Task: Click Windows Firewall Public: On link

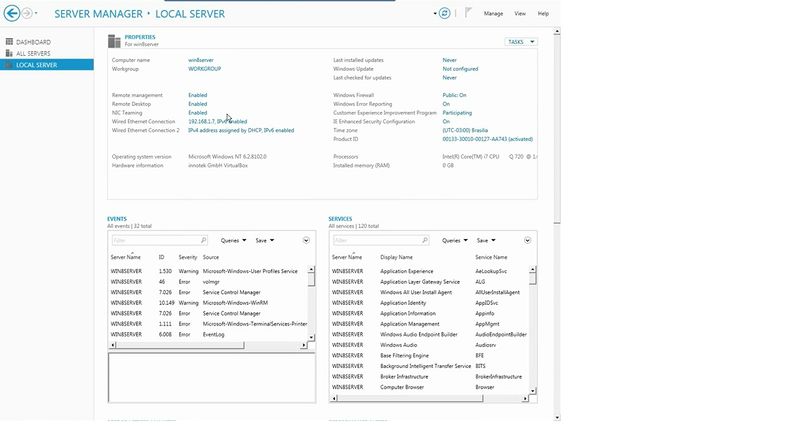Action: coord(454,95)
